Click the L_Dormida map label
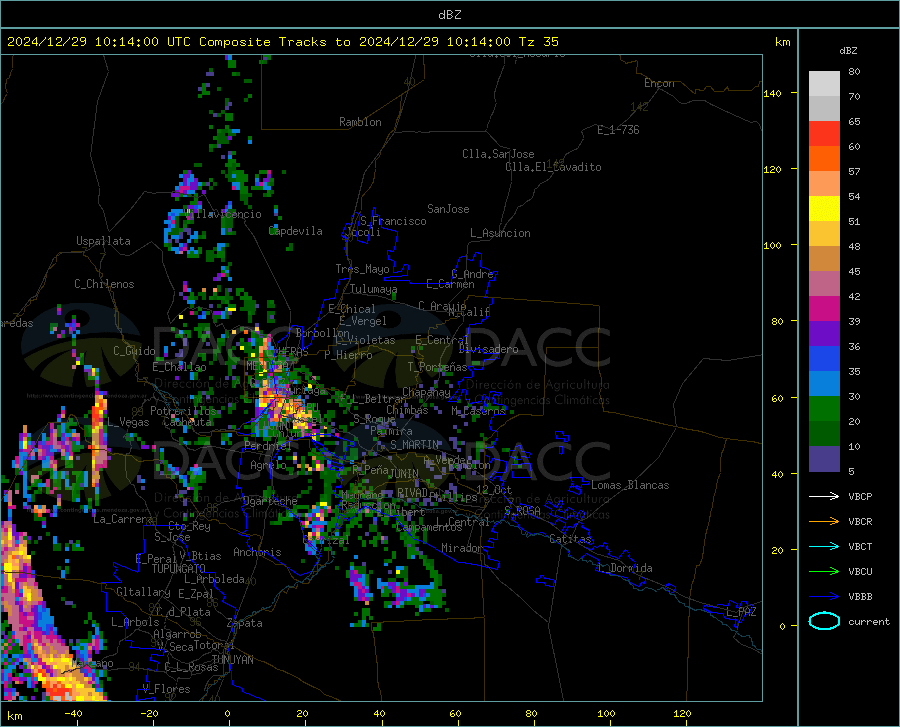Screen dimensions: 900x727 pos(624,568)
